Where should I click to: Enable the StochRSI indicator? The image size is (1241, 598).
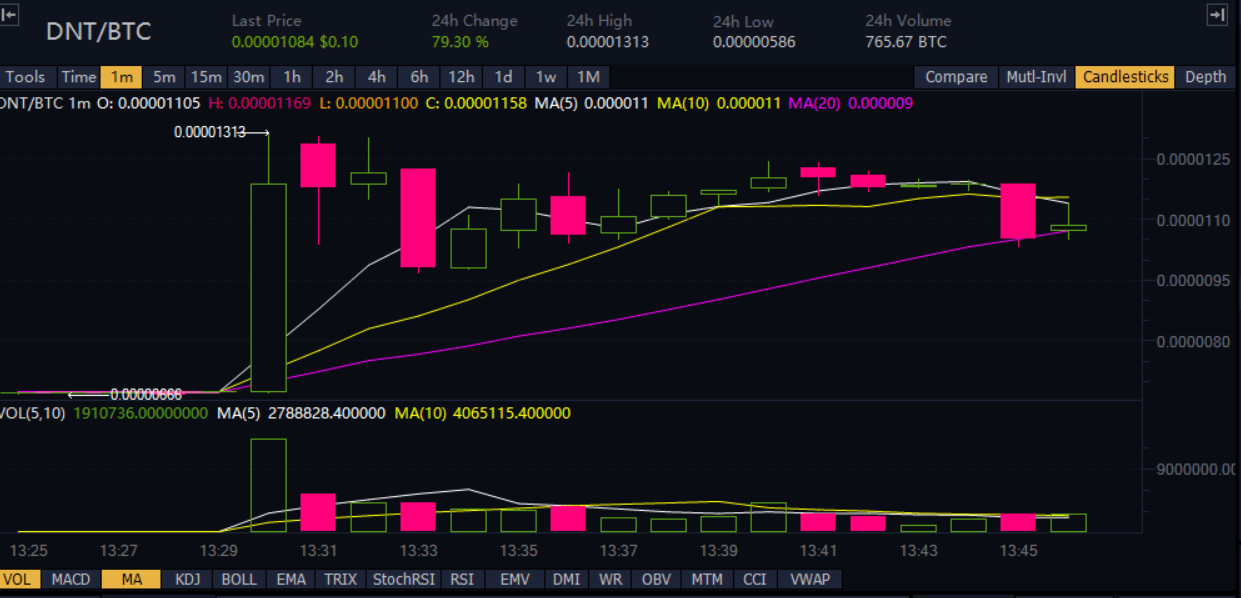tap(404, 579)
